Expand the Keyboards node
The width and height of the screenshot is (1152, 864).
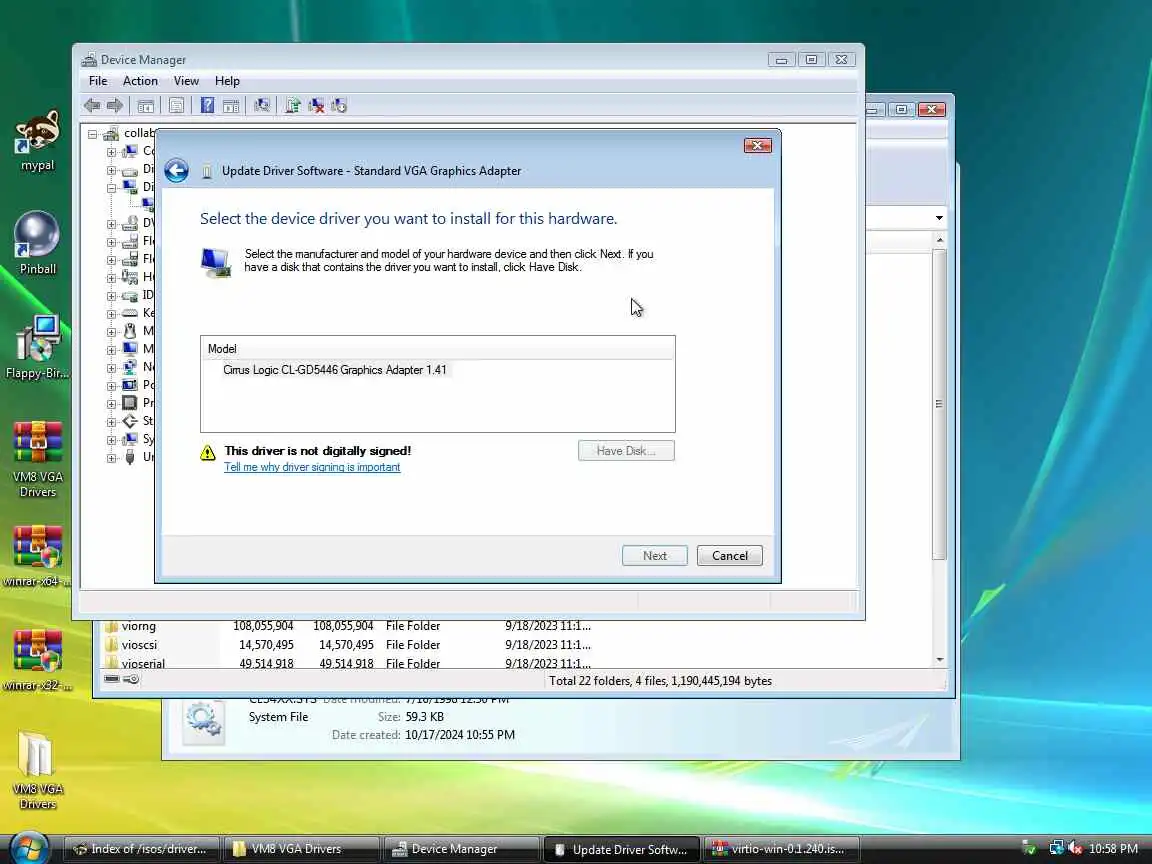[x=112, y=314]
